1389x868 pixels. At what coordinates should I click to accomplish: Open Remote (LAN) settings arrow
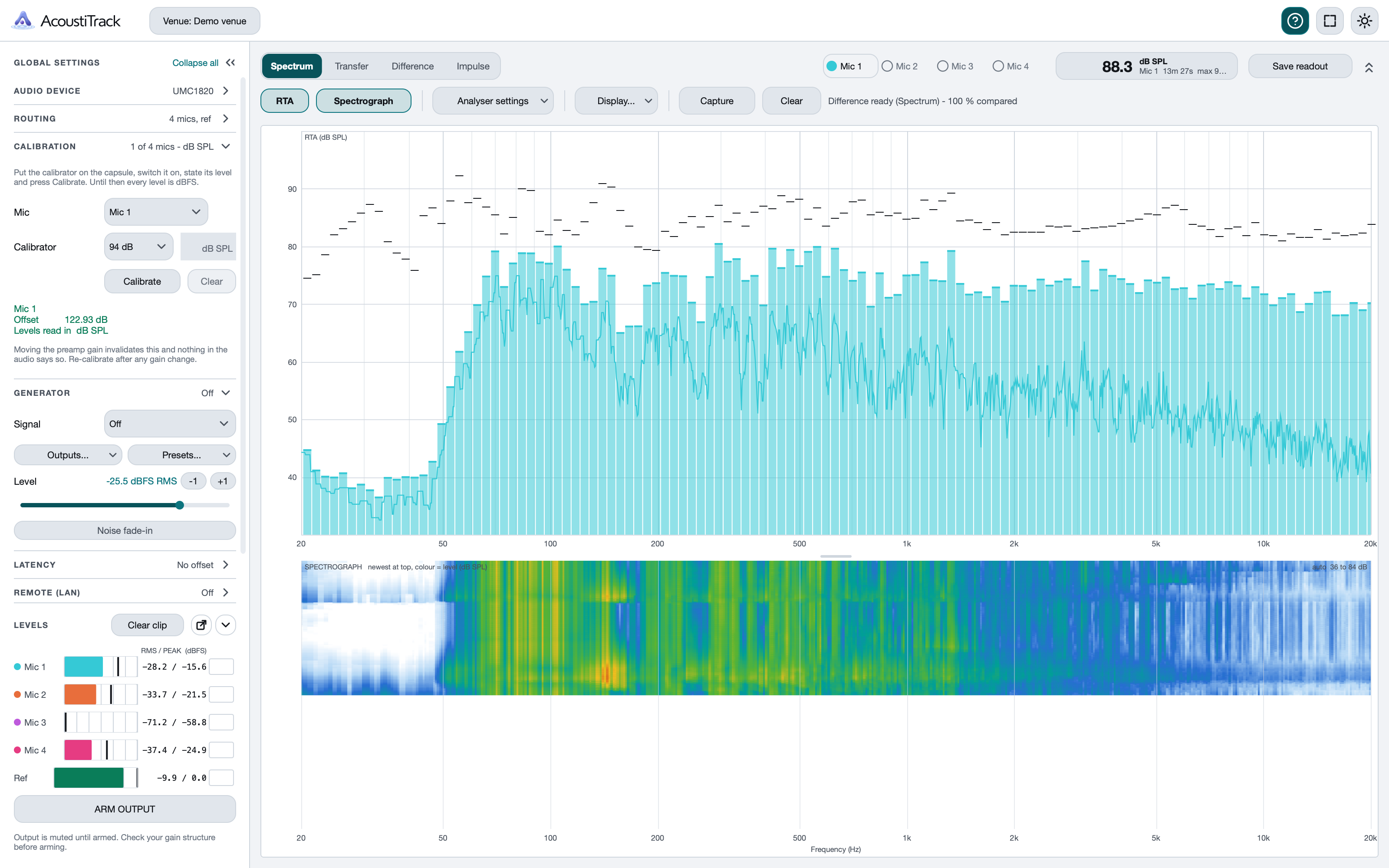tap(226, 592)
